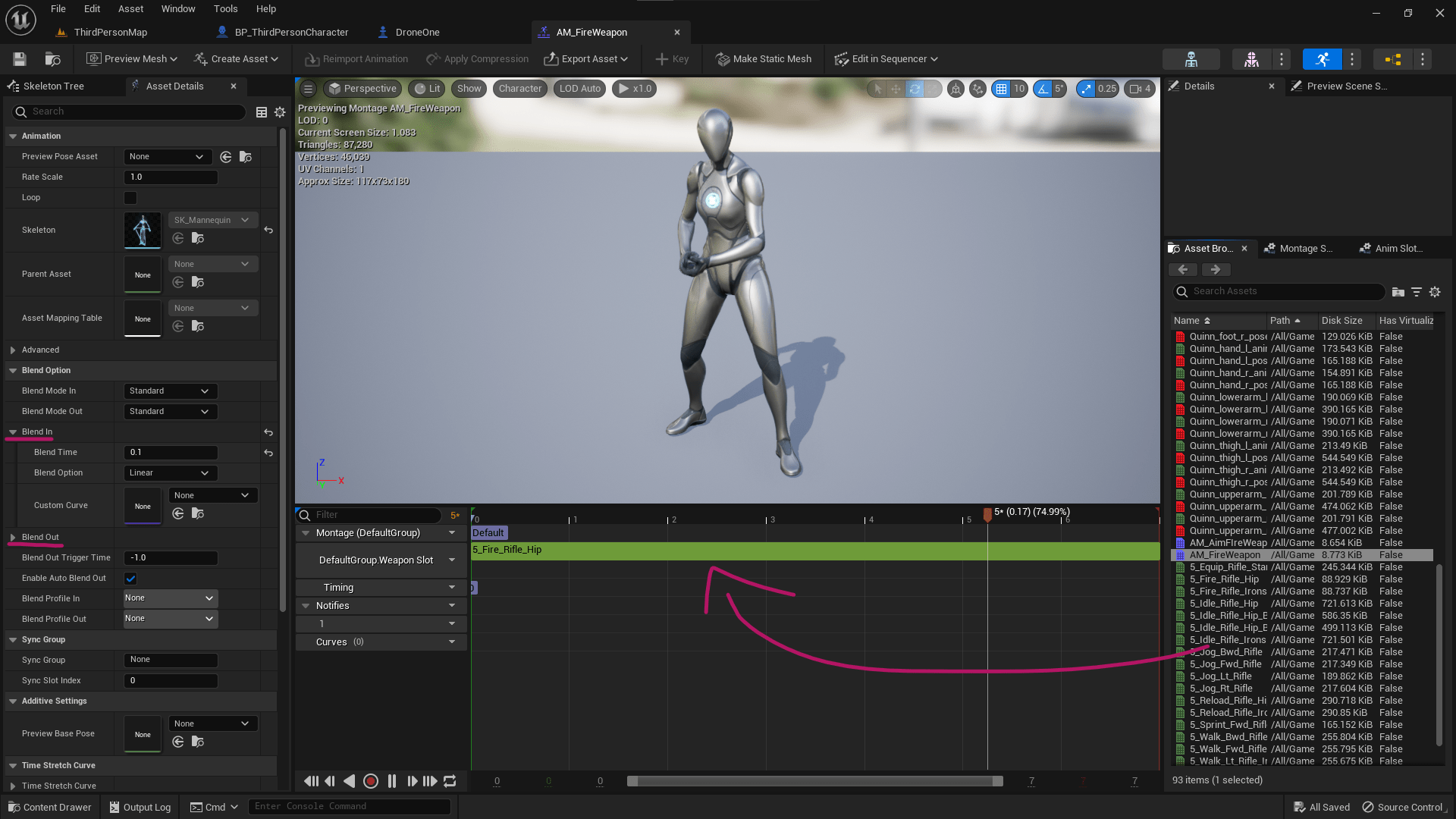Viewport: 1456px width, 819px height.
Task: Open the Blend Mode In dropdown
Action: pyautogui.click(x=169, y=391)
